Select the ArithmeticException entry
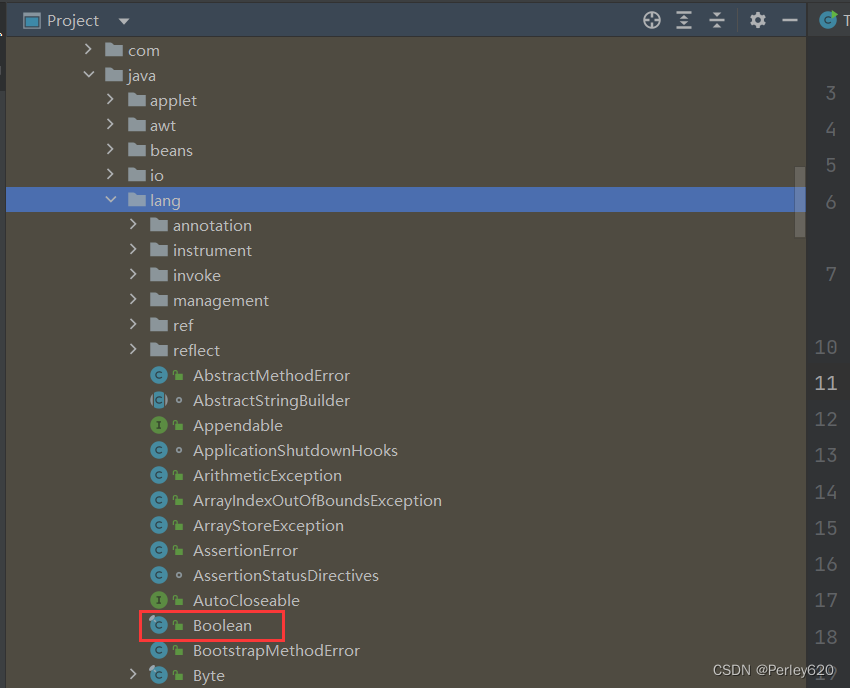The width and height of the screenshot is (850, 688). (268, 475)
